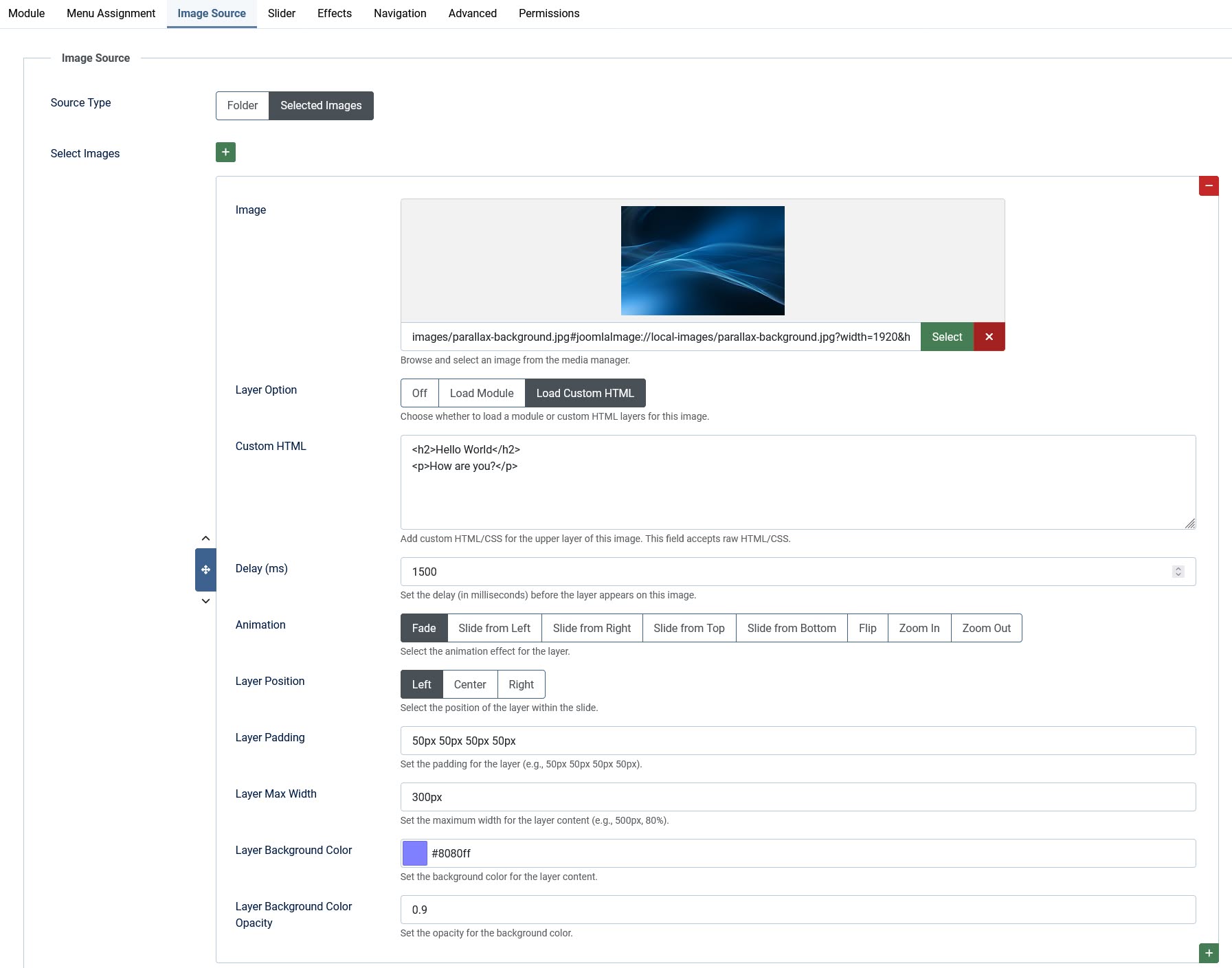This screenshot has width=1232, height=968.
Task: Switch to the Permissions tab
Action: 549,13
